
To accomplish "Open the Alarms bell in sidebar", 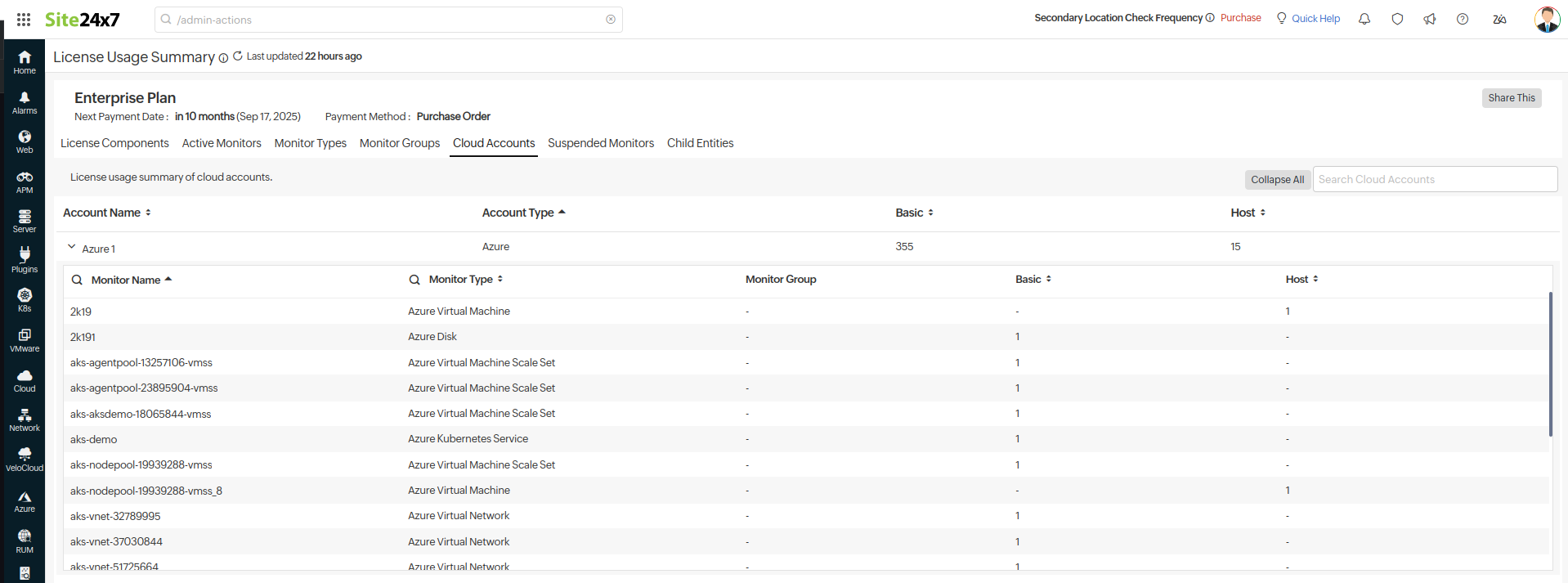I will click(x=25, y=102).
